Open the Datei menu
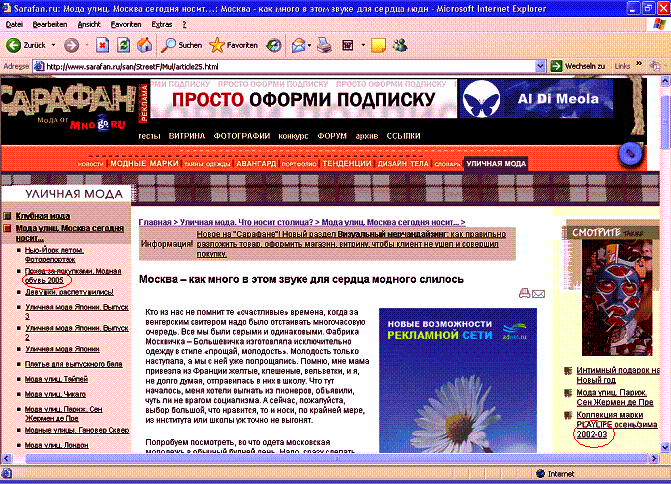Image resolution: width=671 pixels, height=484 pixels. point(14,24)
